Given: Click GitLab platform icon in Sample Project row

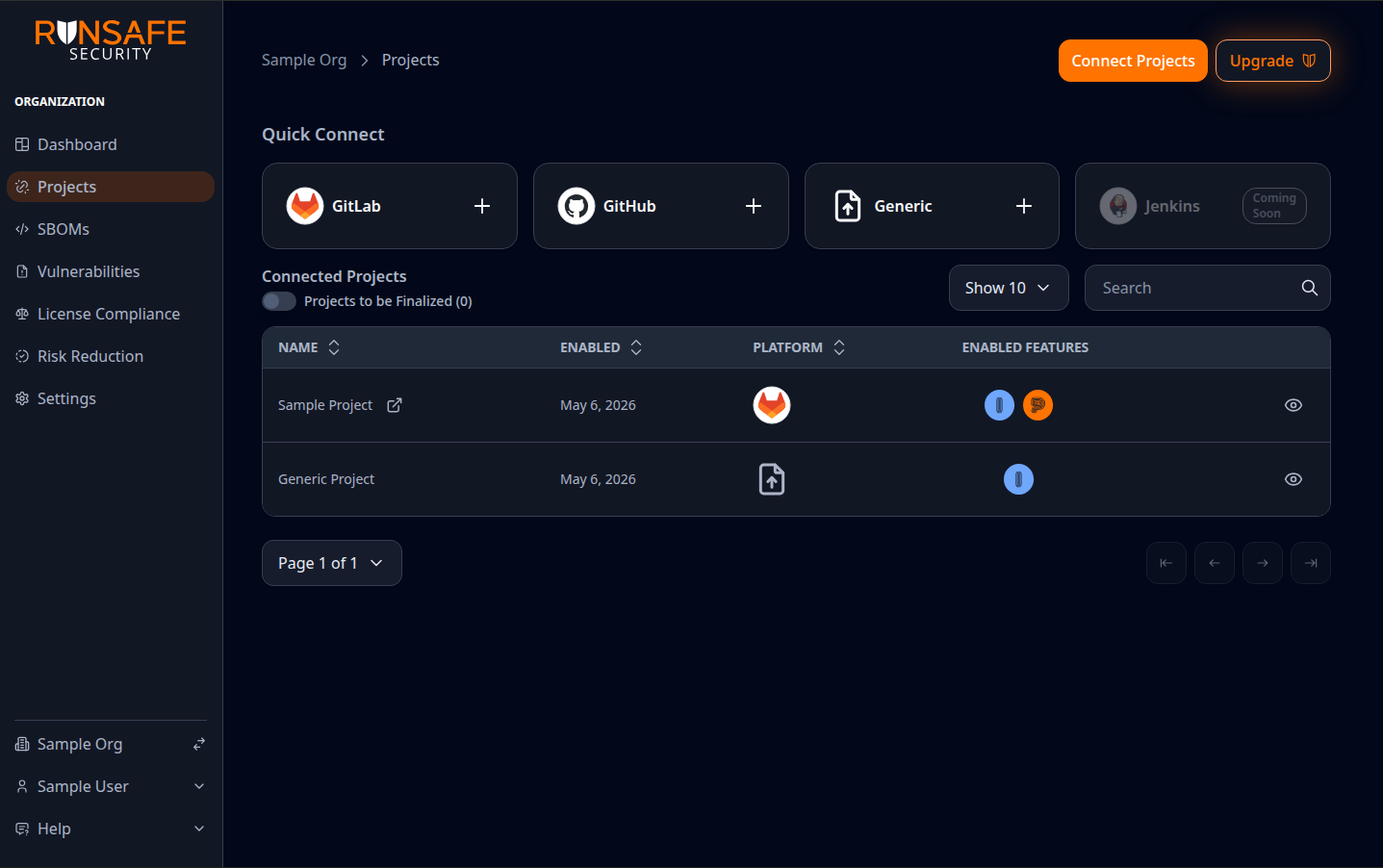Looking at the screenshot, I should pyautogui.click(x=772, y=405).
